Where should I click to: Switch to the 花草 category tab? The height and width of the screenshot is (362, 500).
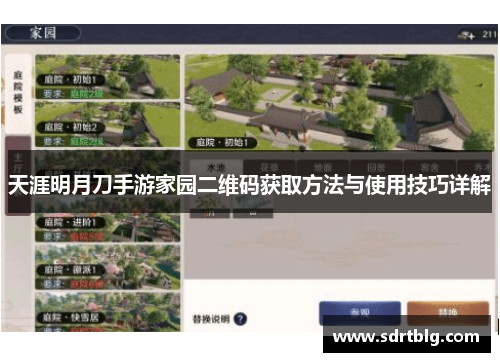[x=269, y=167]
